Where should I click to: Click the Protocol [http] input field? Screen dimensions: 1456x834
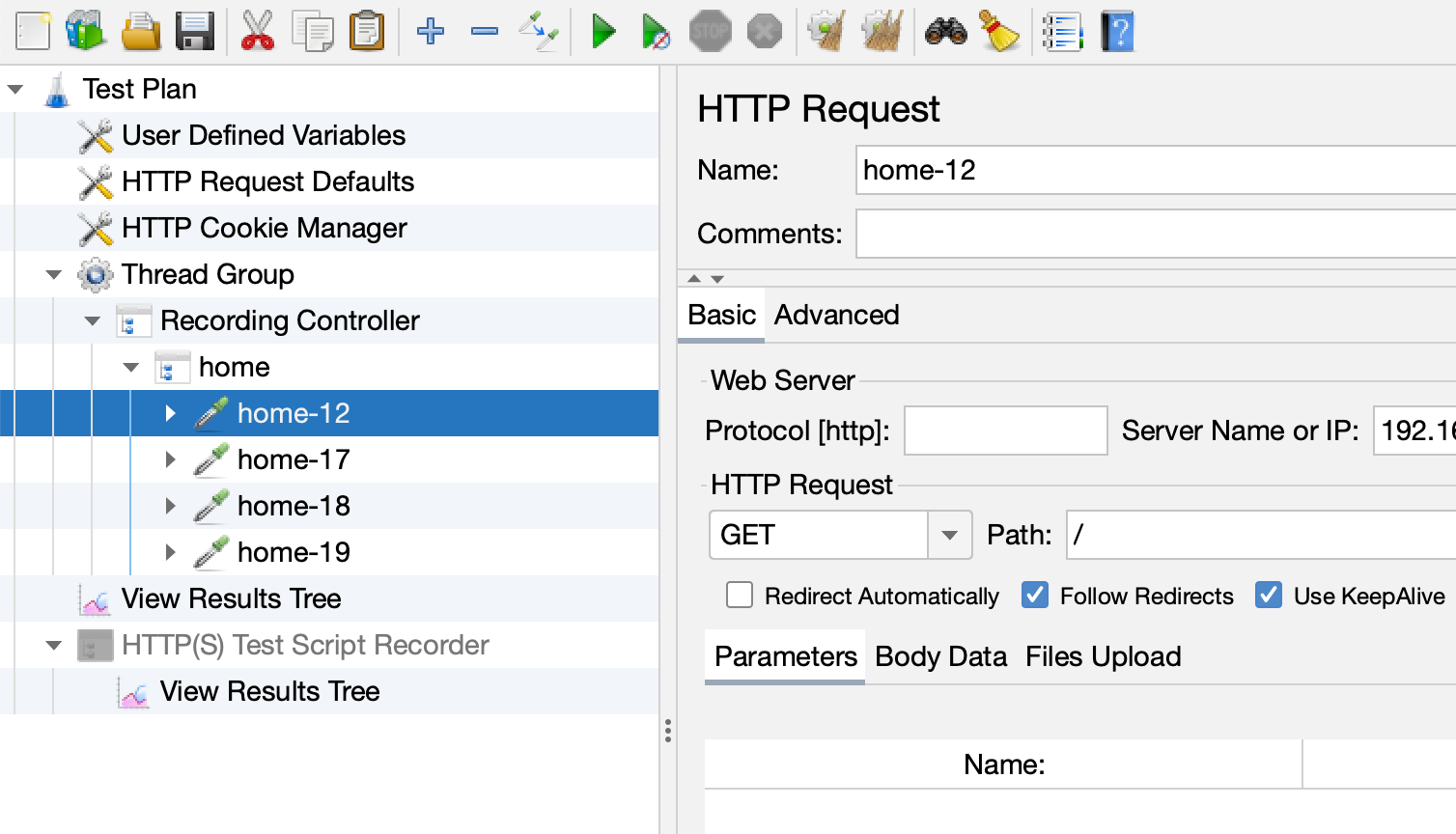pyautogui.click(x=1005, y=431)
